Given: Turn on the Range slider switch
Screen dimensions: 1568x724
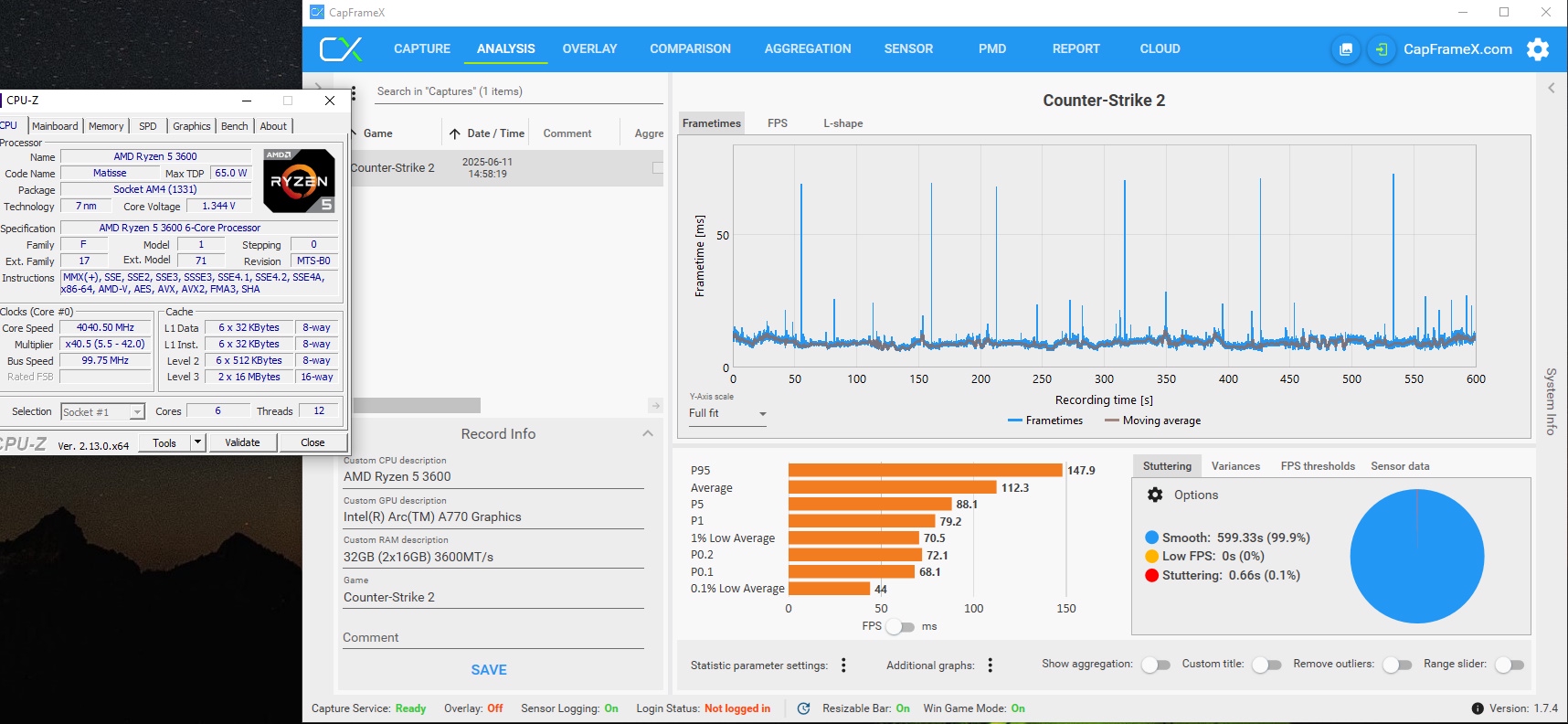Looking at the screenshot, I should pos(1510,665).
